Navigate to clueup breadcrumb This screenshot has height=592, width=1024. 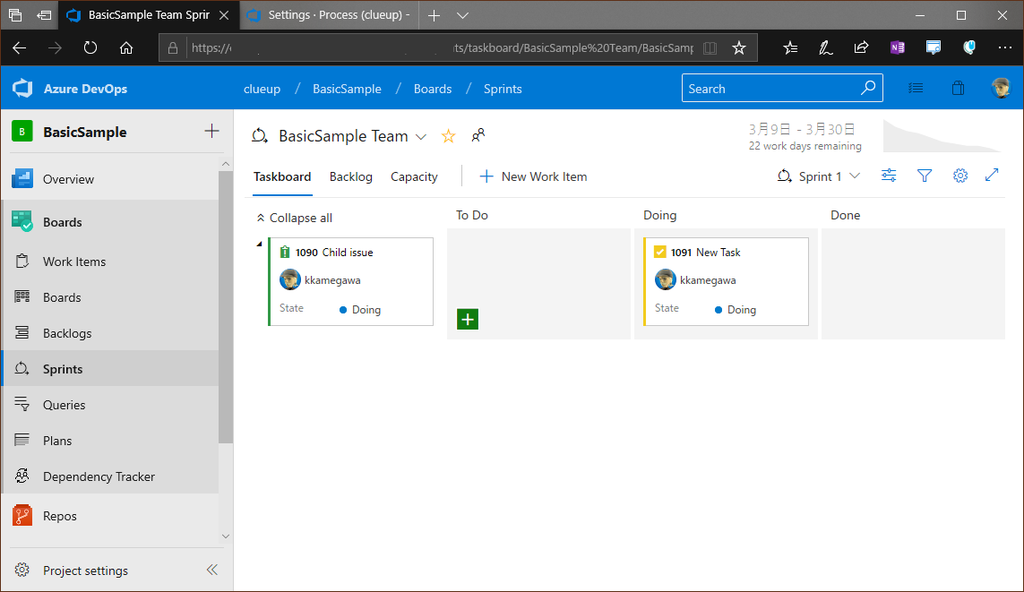[x=262, y=89]
